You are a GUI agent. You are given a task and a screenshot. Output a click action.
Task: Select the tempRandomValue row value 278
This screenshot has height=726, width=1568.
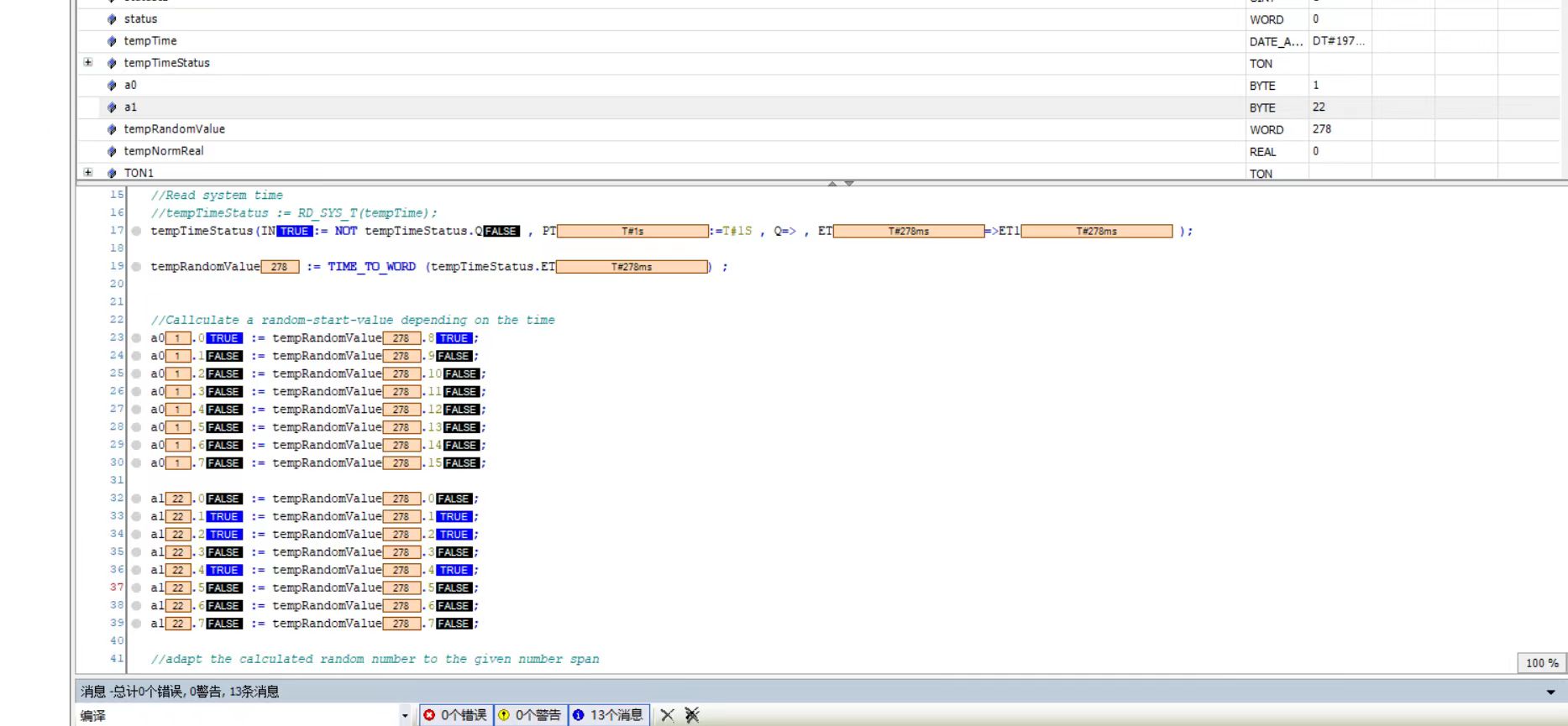[x=1322, y=129]
